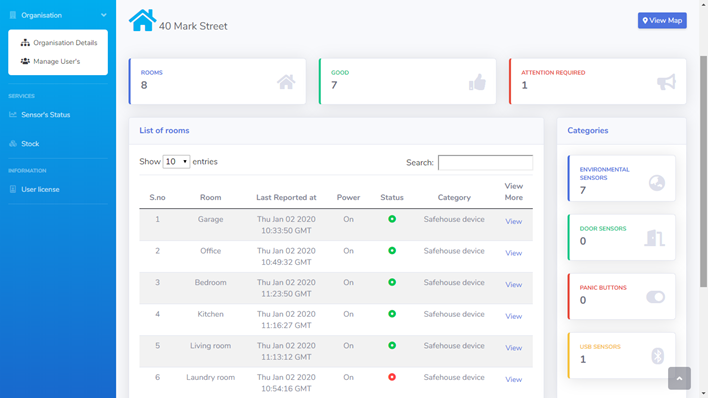This screenshot has height=398, width=708.
Task: Click the green status dot for Garage
Action: (392, 219)
